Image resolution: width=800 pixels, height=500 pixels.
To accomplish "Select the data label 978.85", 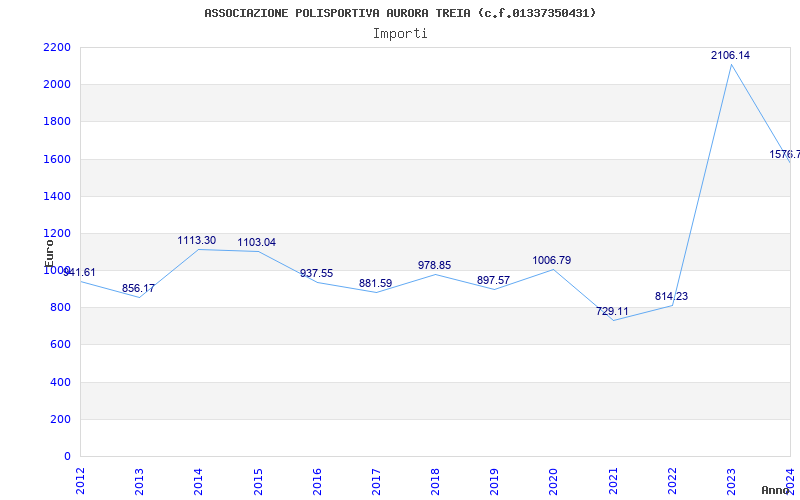I will pyautogui.click(x=434, y=265).
